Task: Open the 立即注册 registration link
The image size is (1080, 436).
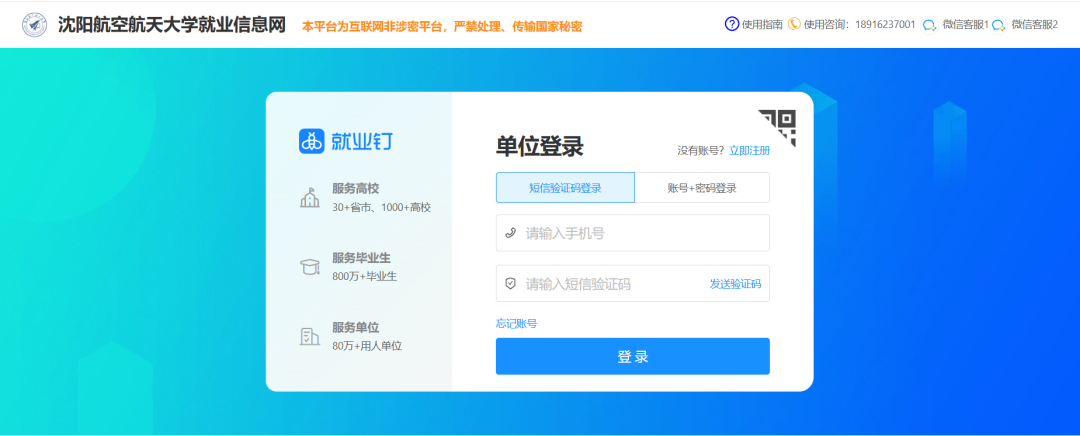Action: tap(749, 150)
